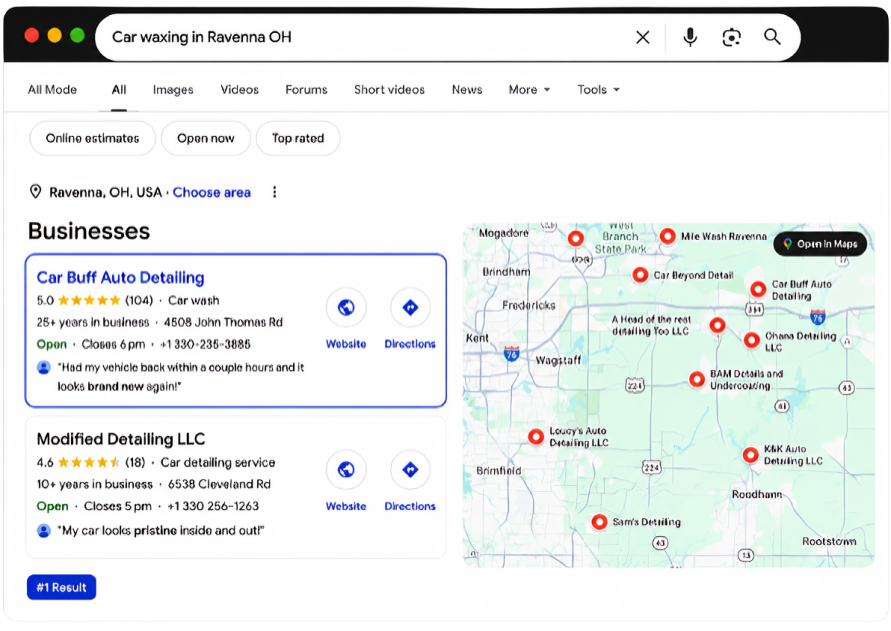Open Car Buff Auto Detailing website globe icon
Screen dimensions: 891x631
346,308
